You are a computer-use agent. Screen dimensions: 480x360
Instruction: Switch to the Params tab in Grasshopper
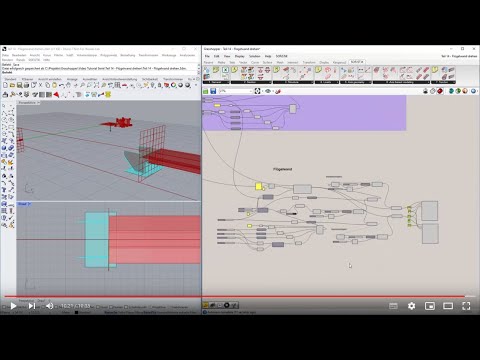click(x=208, y=62)
